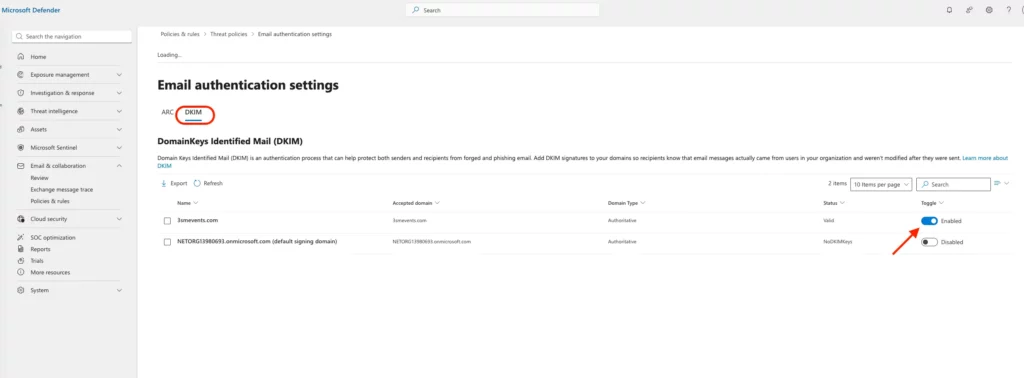Click the Exposure management icon

pos(21,74)
